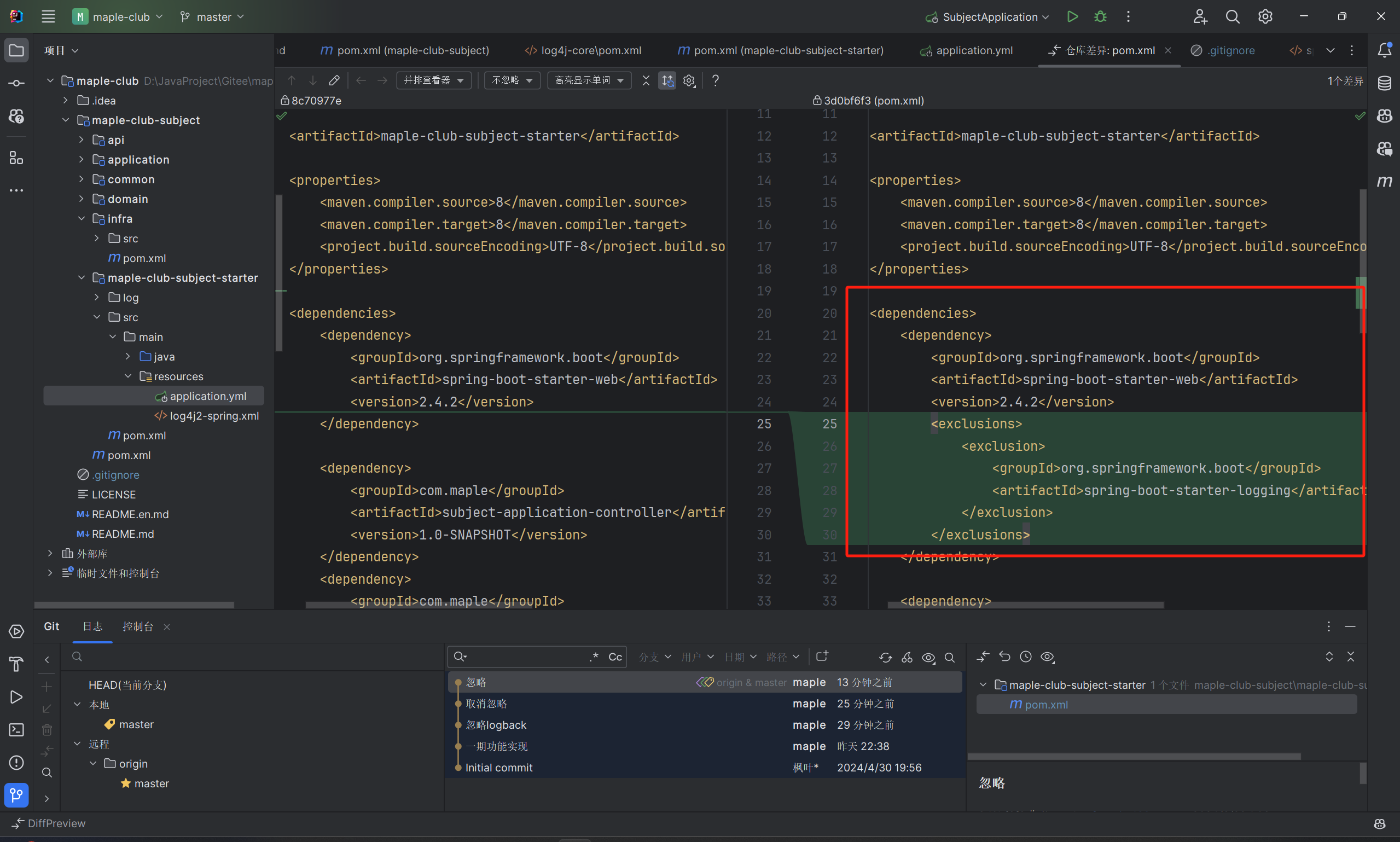Open the 控制台 console tab in Git panel
This screenshot has width=1400, height=842.
tap(138, 626)
